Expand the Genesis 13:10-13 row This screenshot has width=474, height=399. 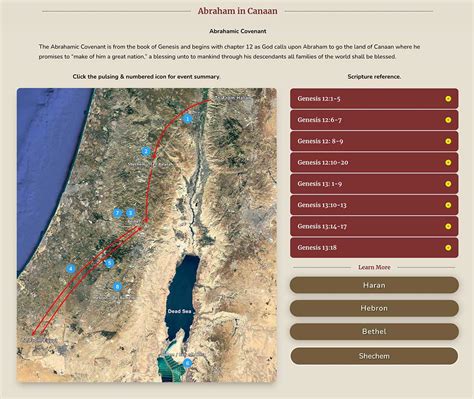[374, 205]
